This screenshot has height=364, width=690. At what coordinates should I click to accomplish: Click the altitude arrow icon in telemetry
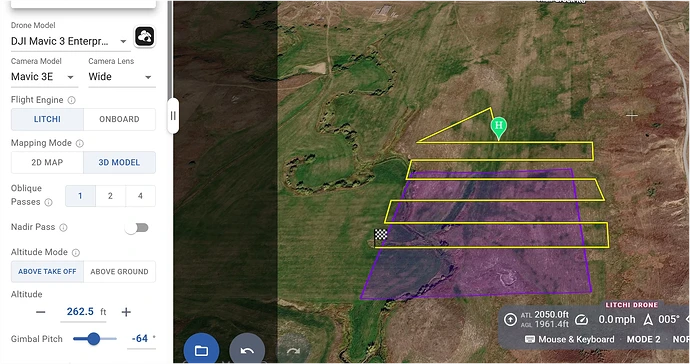tap(510, 320)
